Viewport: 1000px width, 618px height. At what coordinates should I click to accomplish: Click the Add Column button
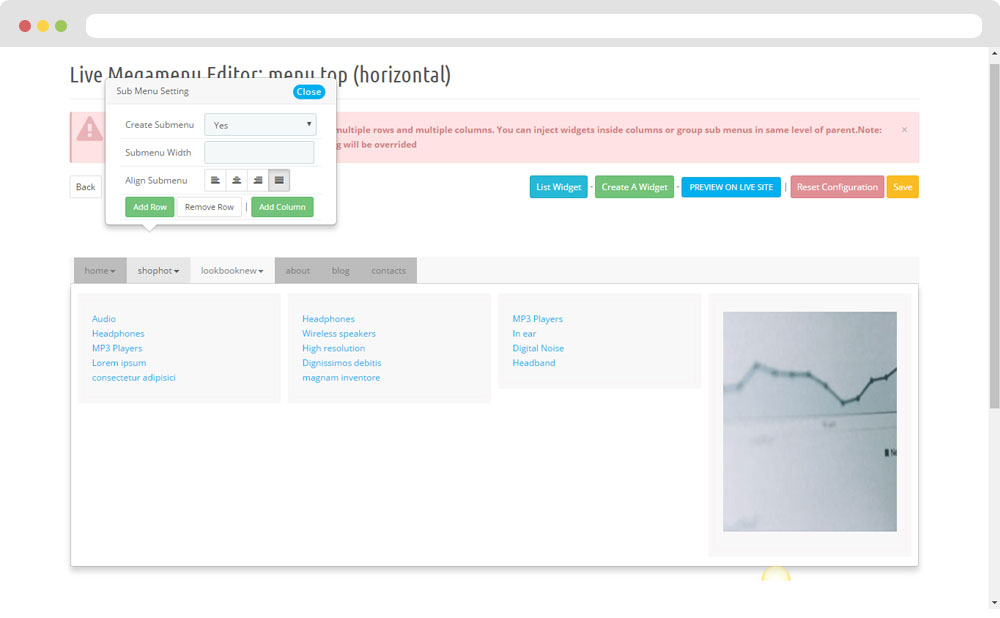[x=282, y=207]
